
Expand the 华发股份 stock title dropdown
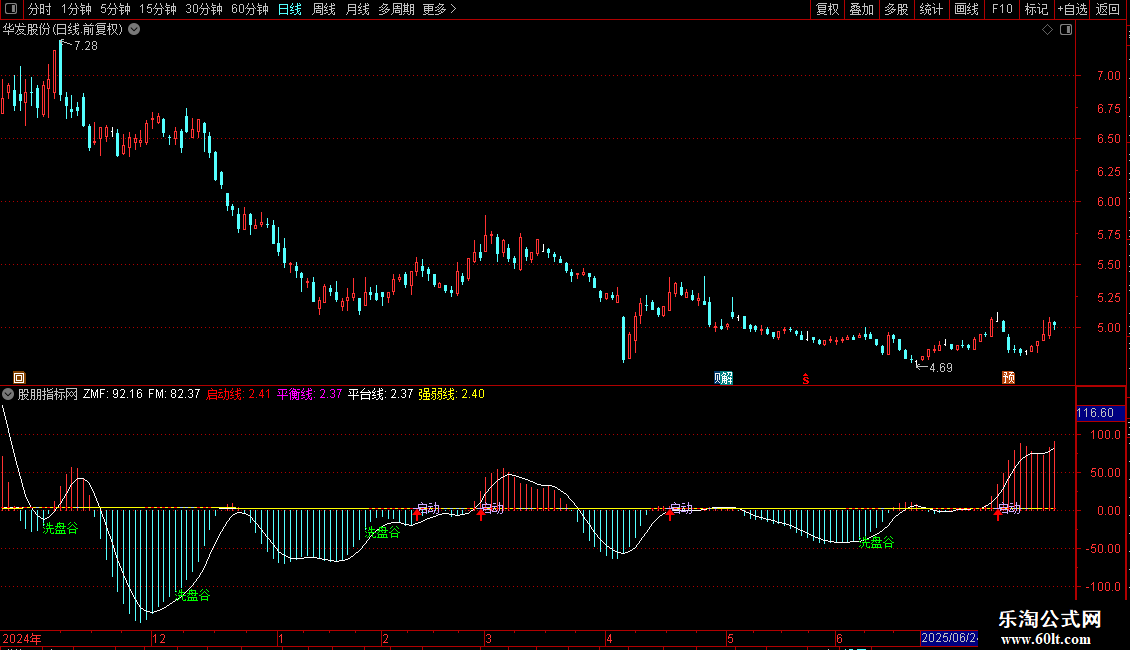pyautogui.click(x=134, y=30)
